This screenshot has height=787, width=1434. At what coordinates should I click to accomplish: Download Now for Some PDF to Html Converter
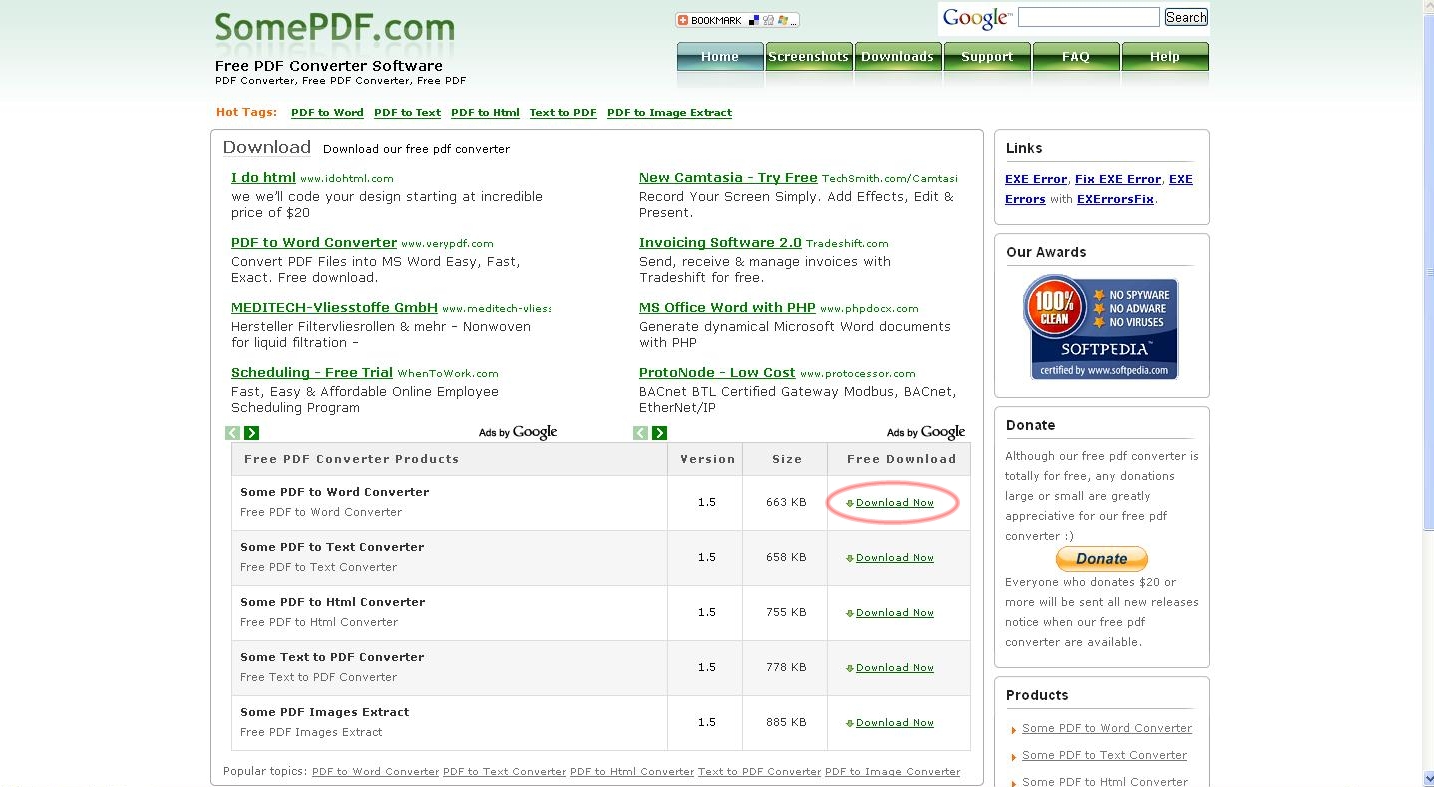895,613
